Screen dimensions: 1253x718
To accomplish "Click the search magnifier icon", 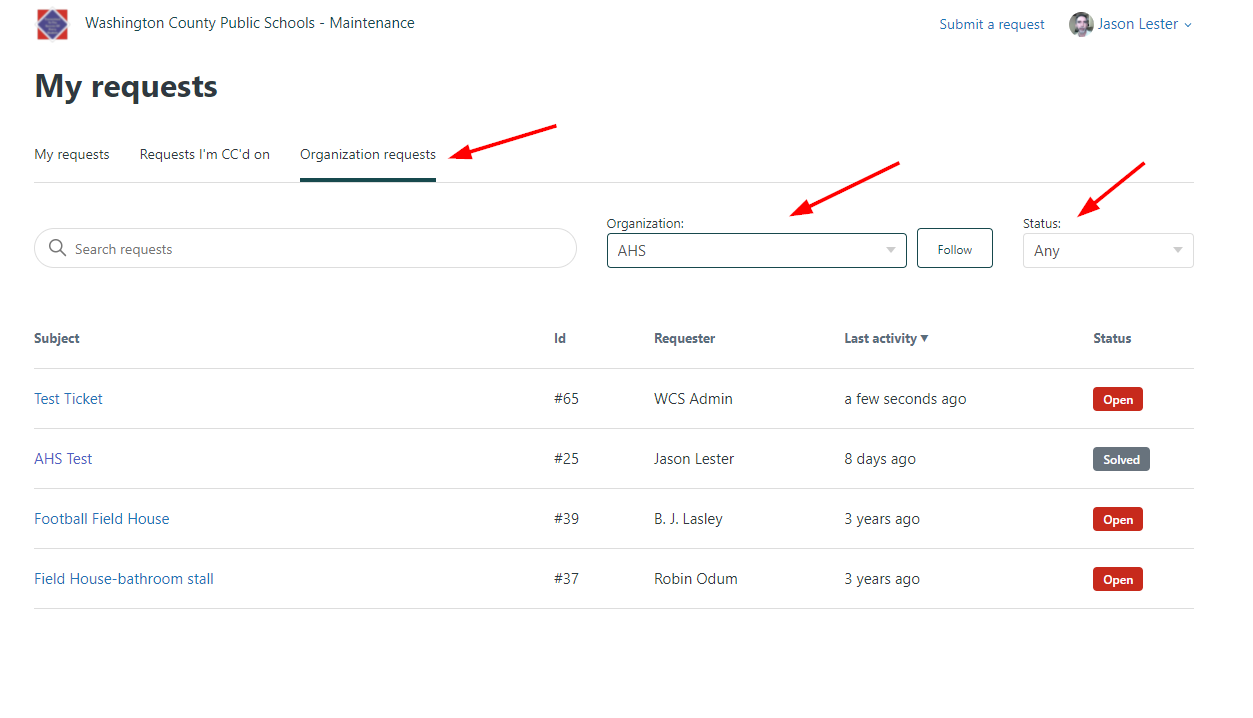I will [x=57, y=248].
